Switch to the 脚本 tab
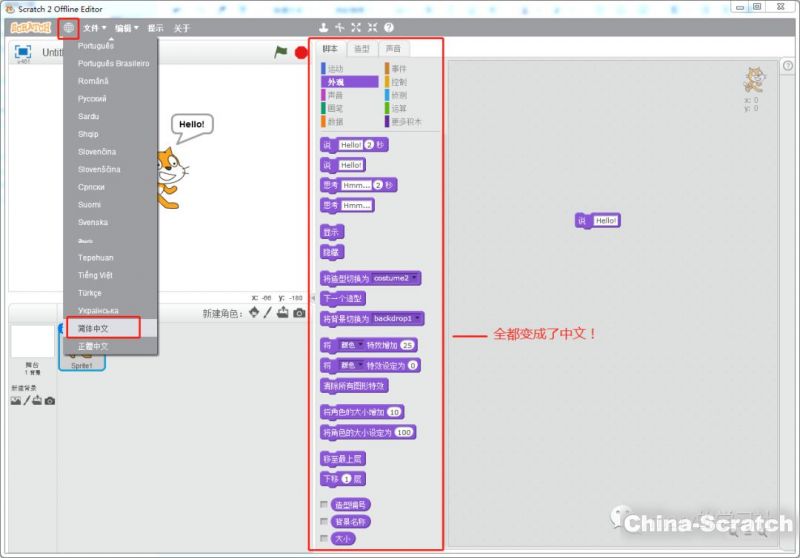 330,48
